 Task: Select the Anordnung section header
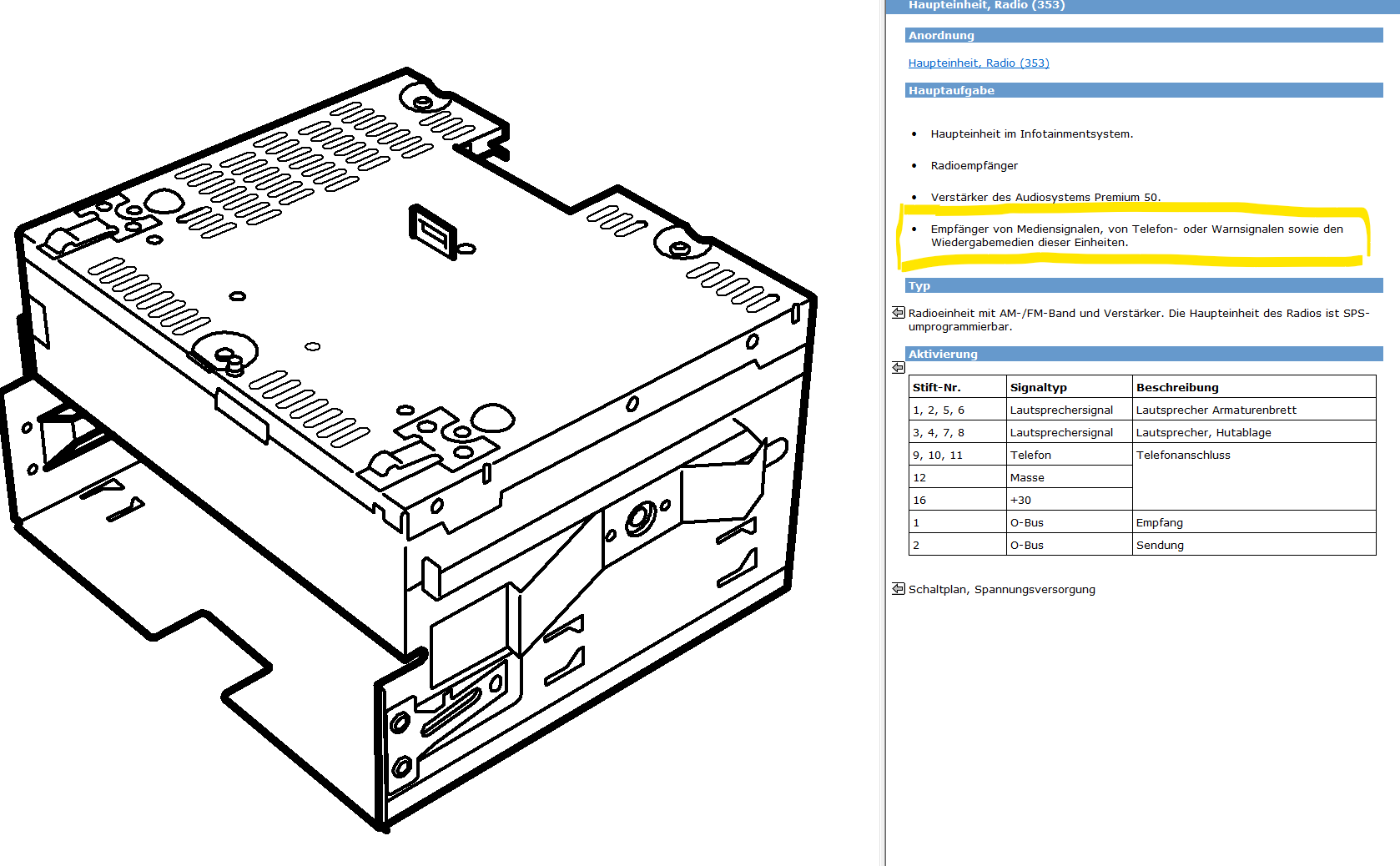(x=1144, y=35)
